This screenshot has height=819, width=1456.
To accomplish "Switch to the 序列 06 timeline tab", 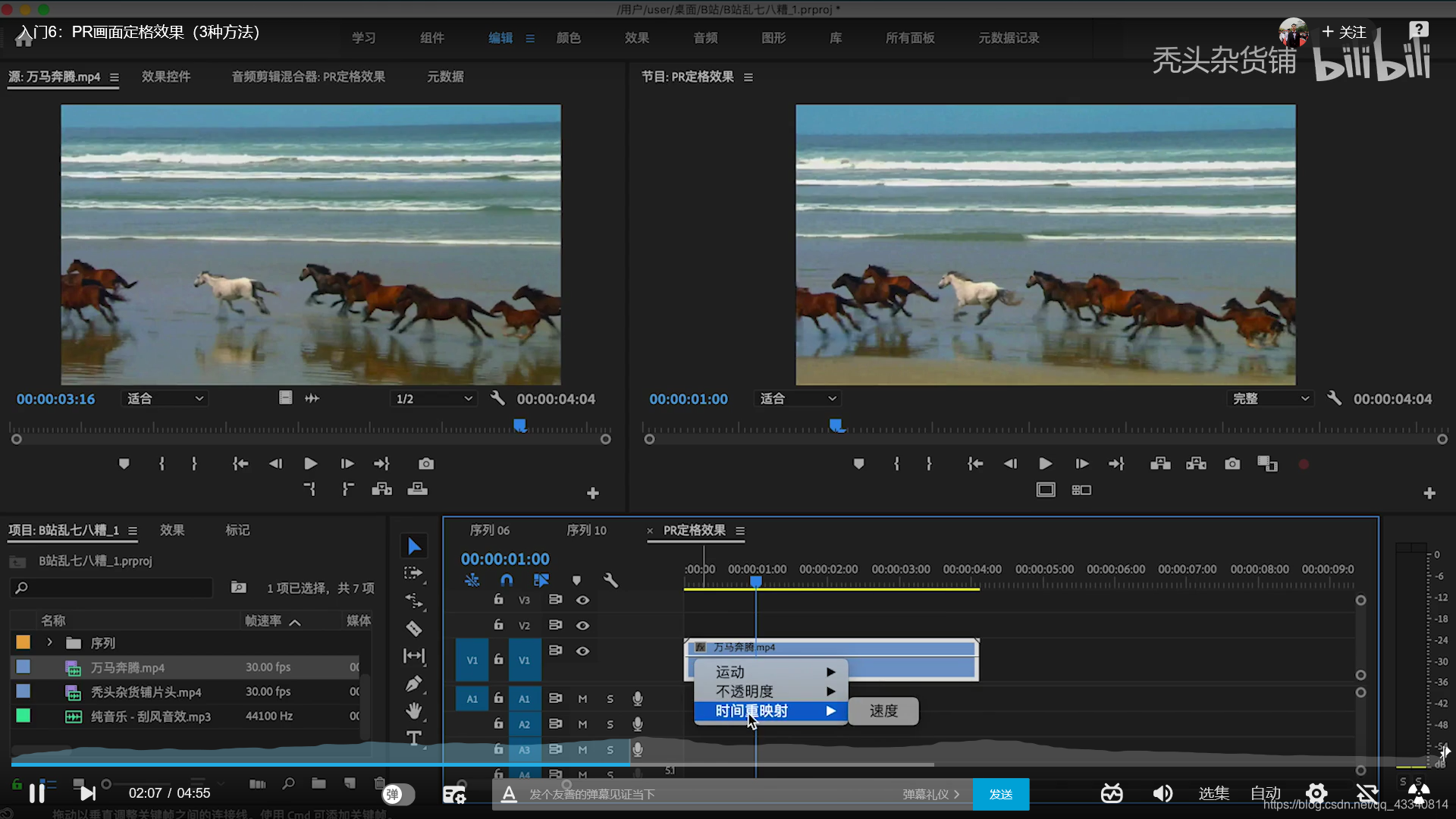I will point(490,531).
